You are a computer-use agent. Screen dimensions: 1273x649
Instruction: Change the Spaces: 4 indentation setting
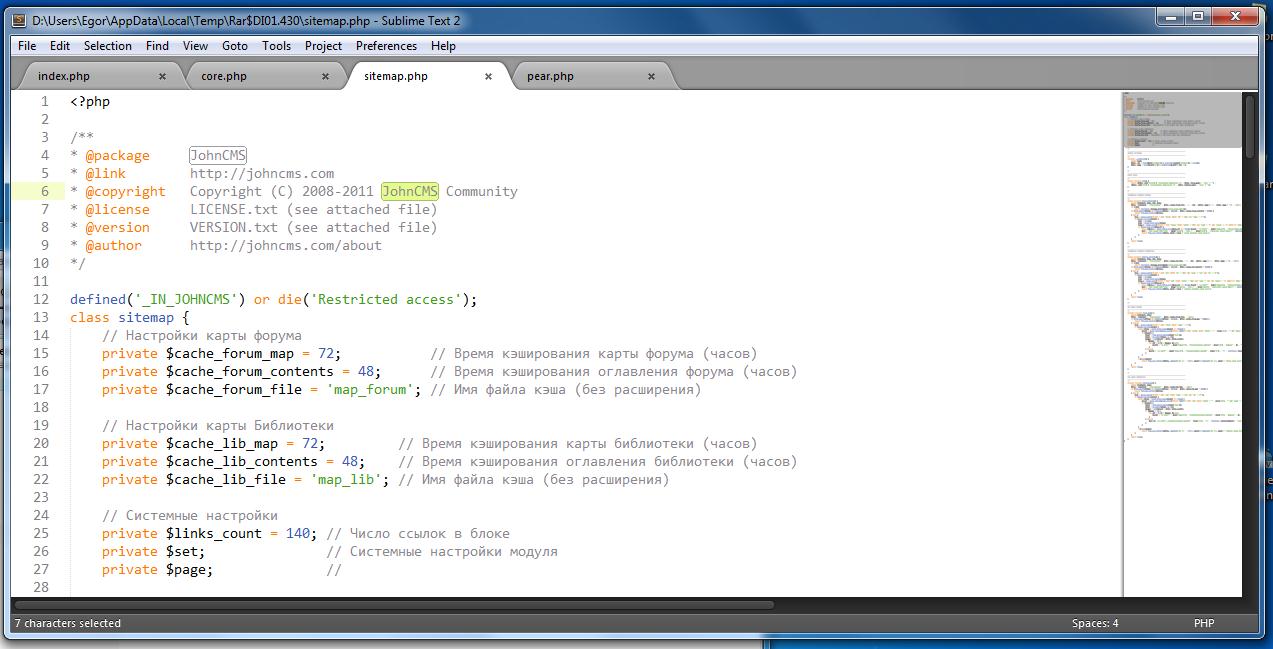(1095, 623)
